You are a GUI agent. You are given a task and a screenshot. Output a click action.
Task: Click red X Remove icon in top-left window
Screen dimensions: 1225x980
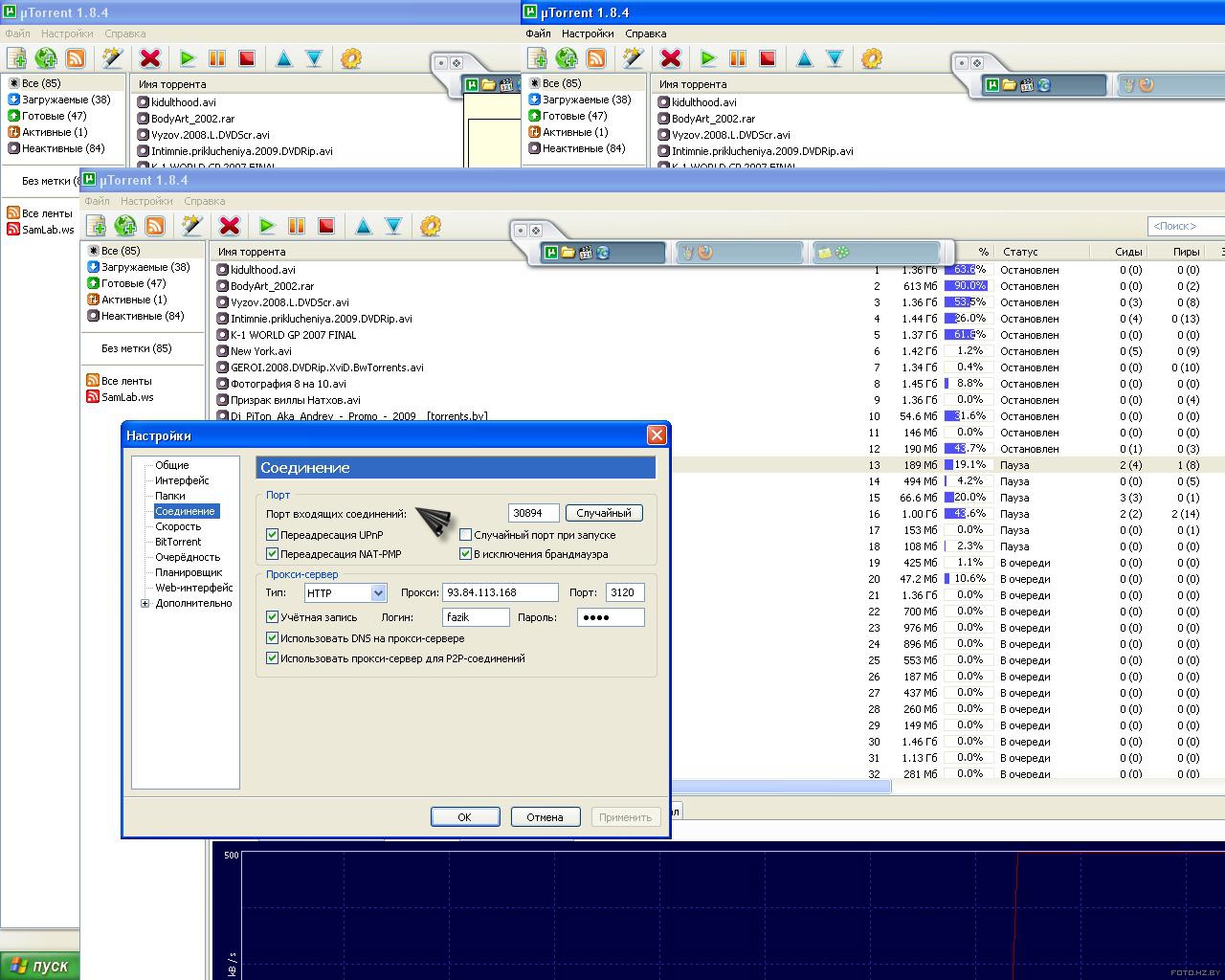point(150,58)
